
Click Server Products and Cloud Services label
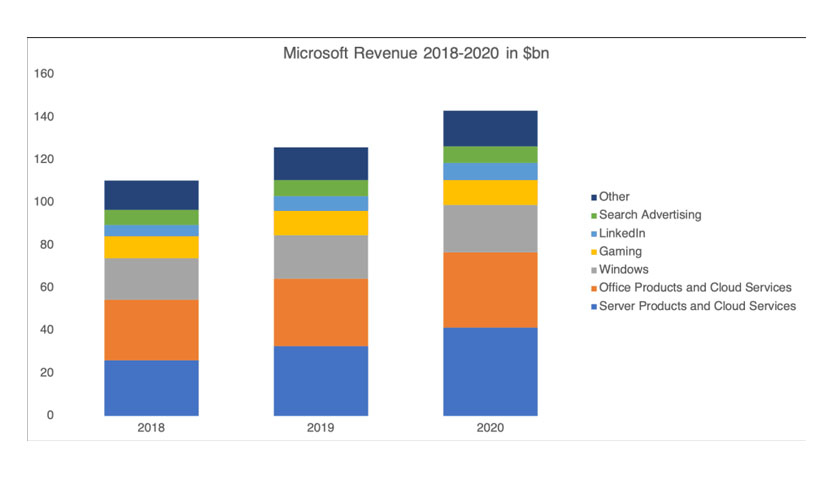point(697,305)
